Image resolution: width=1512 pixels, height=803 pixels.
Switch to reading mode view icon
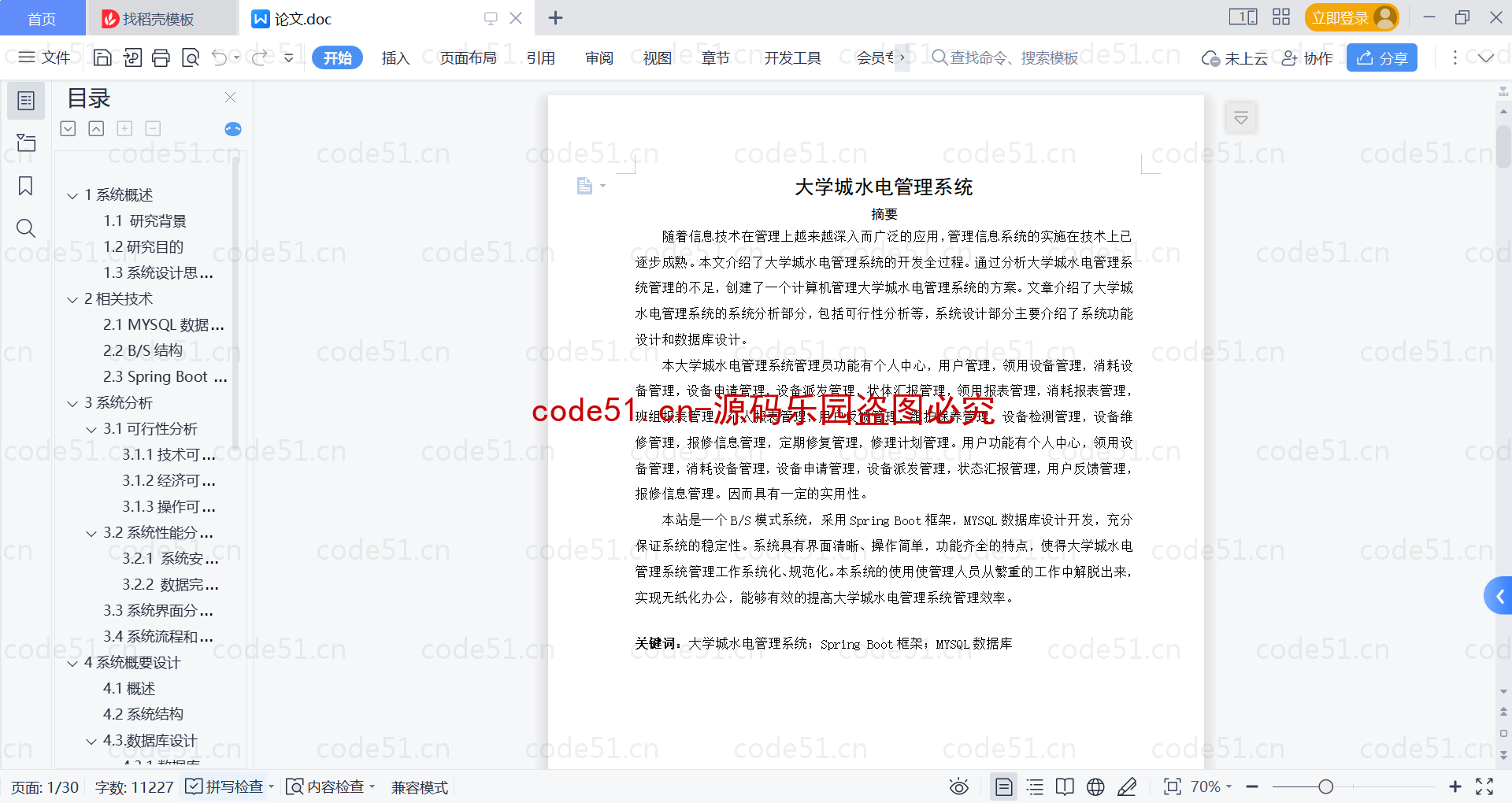tap(1065, 786)
